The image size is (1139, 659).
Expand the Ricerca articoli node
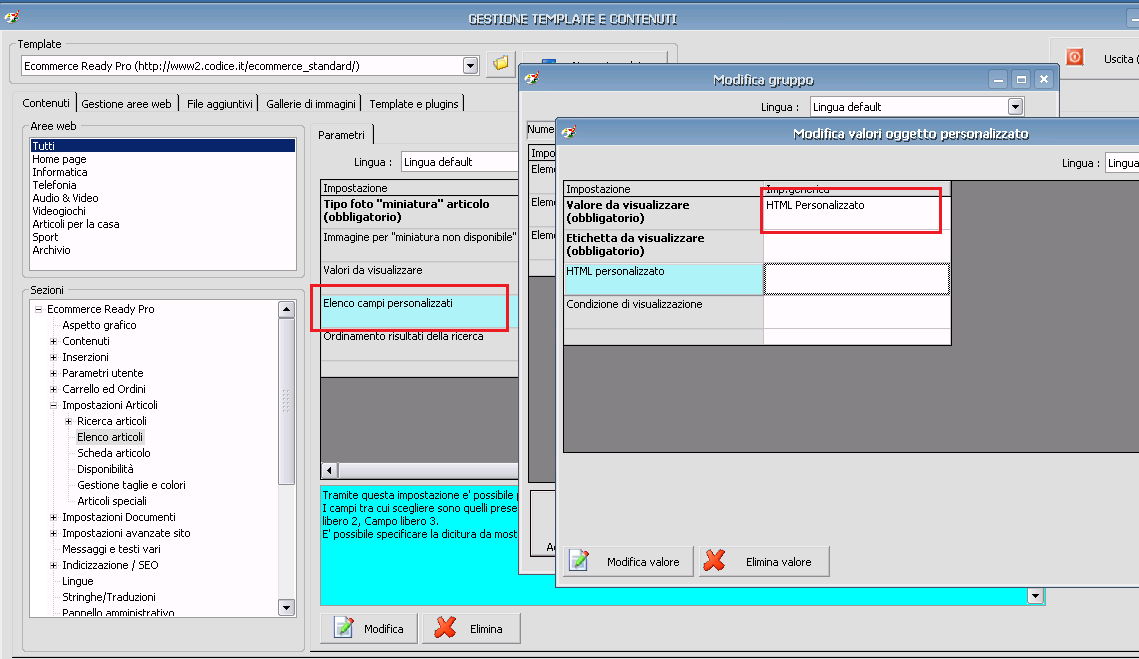pos(68,421)
